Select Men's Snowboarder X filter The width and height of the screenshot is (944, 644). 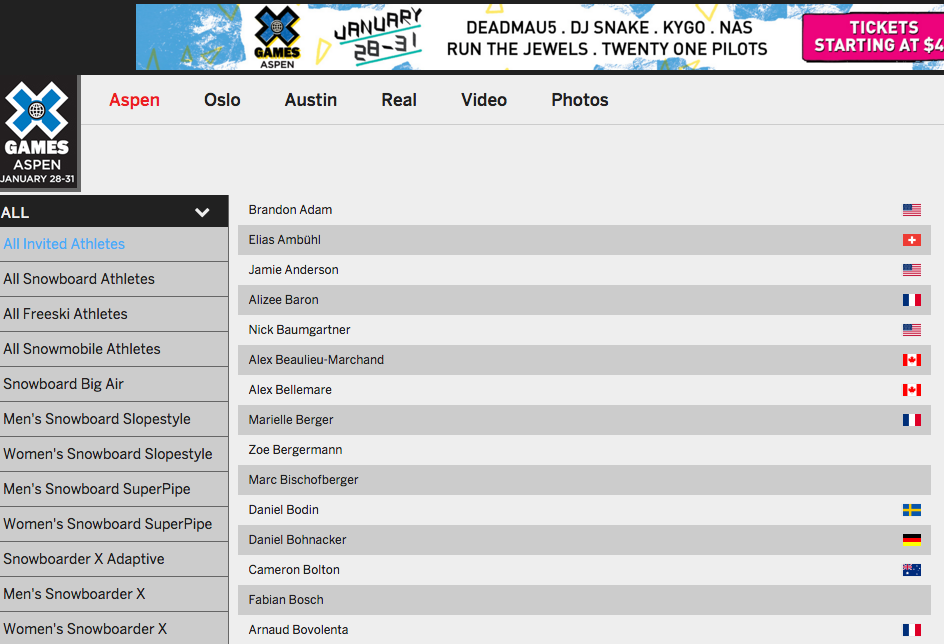114,594
